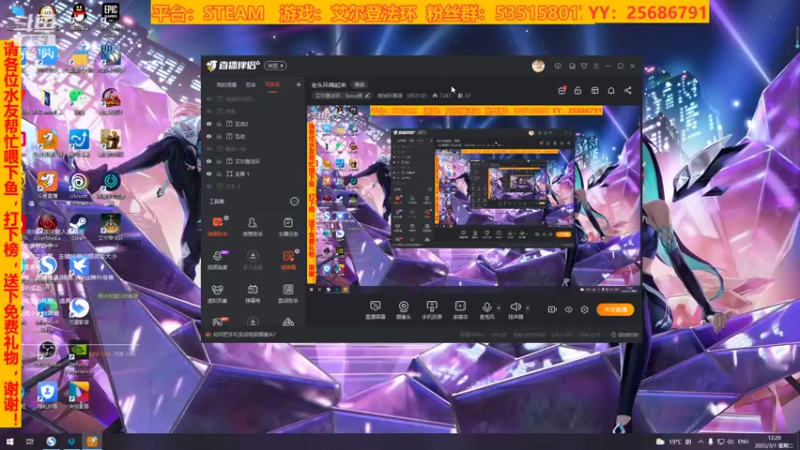
Task: Expand the speaker options arrow
Action: [527, 308]
